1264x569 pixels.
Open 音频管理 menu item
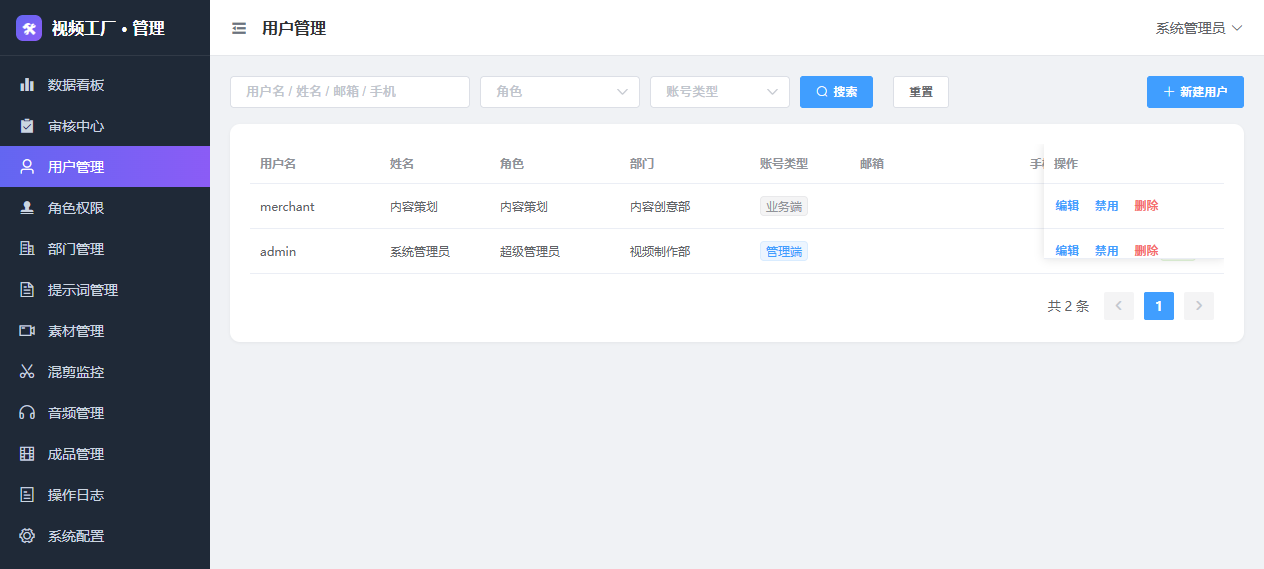pos(105,413)
